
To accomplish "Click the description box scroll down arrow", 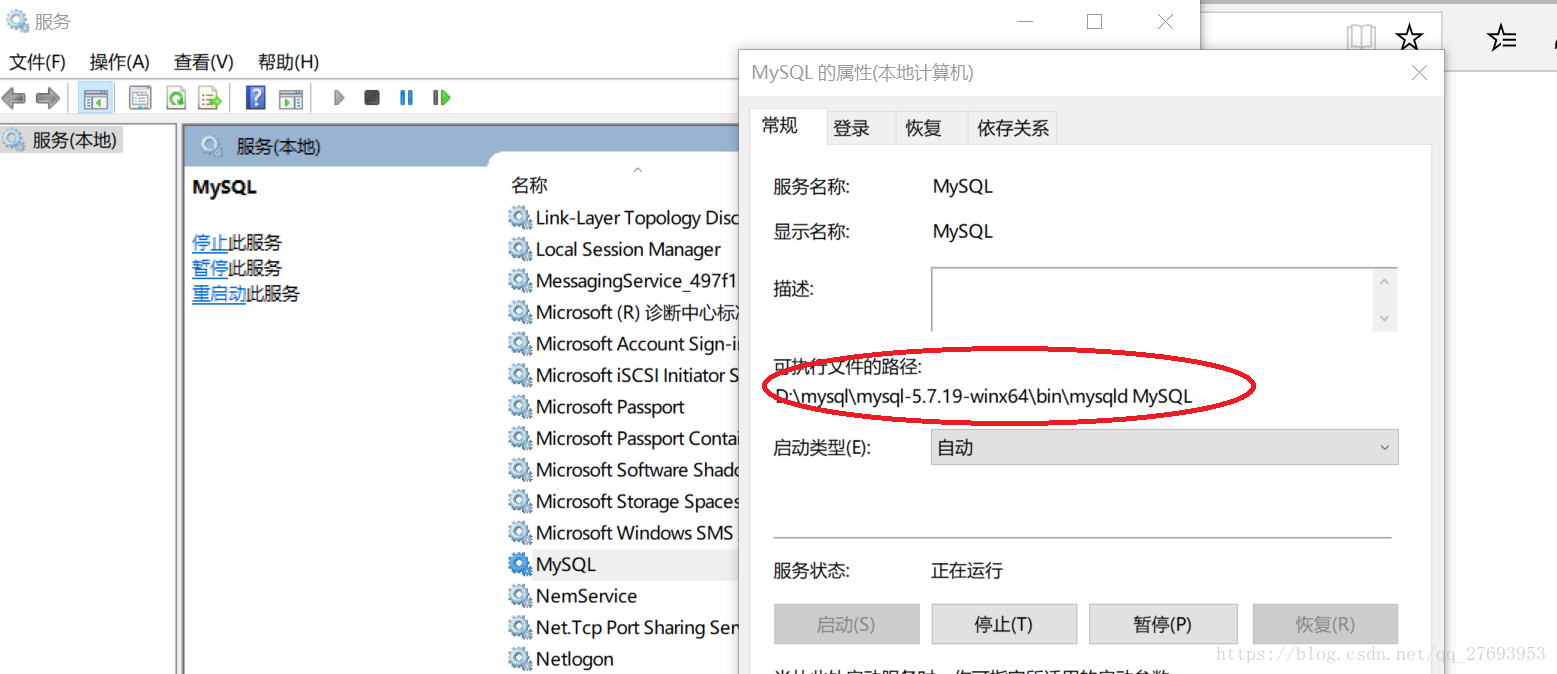I will coord(1384,317).
